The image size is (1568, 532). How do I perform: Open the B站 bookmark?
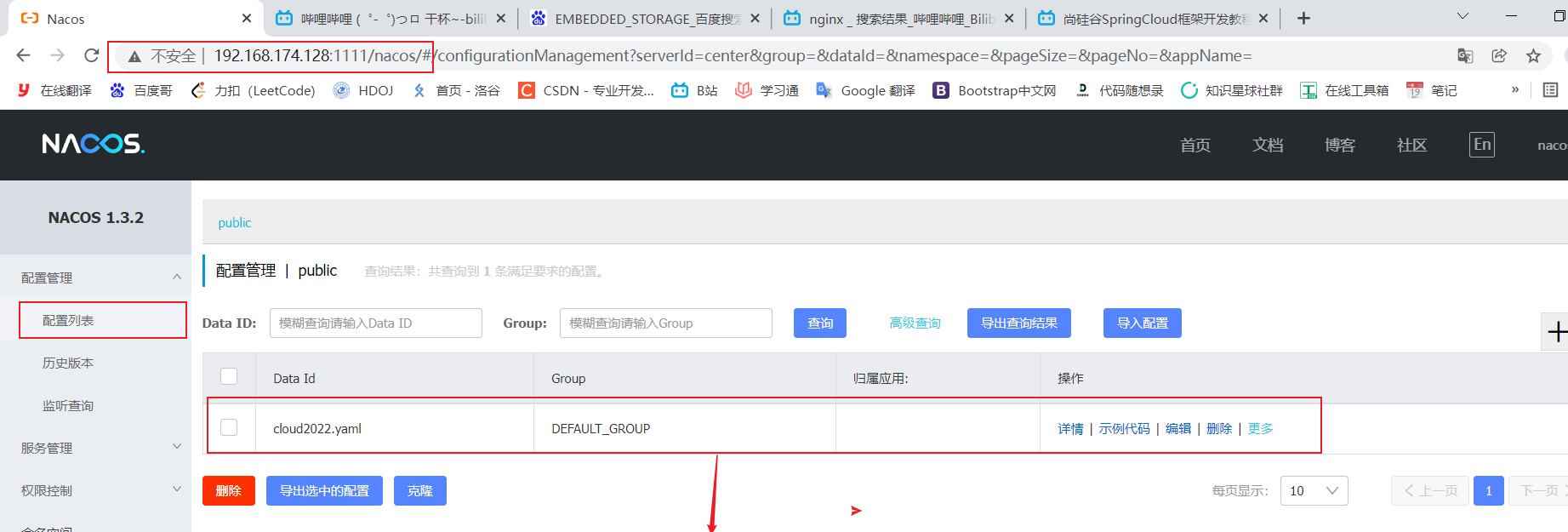tap(694, 90)
